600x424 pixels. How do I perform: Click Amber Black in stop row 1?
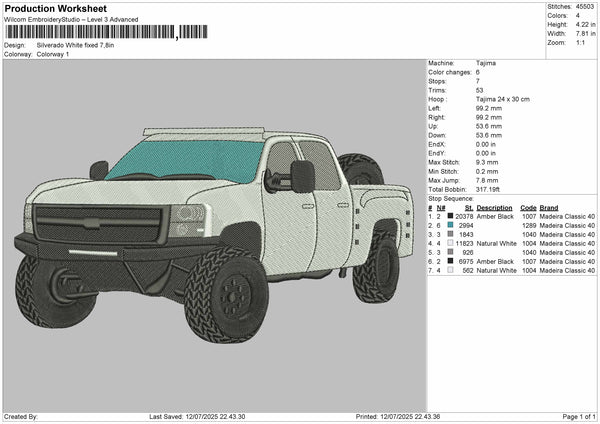(495, 216)
